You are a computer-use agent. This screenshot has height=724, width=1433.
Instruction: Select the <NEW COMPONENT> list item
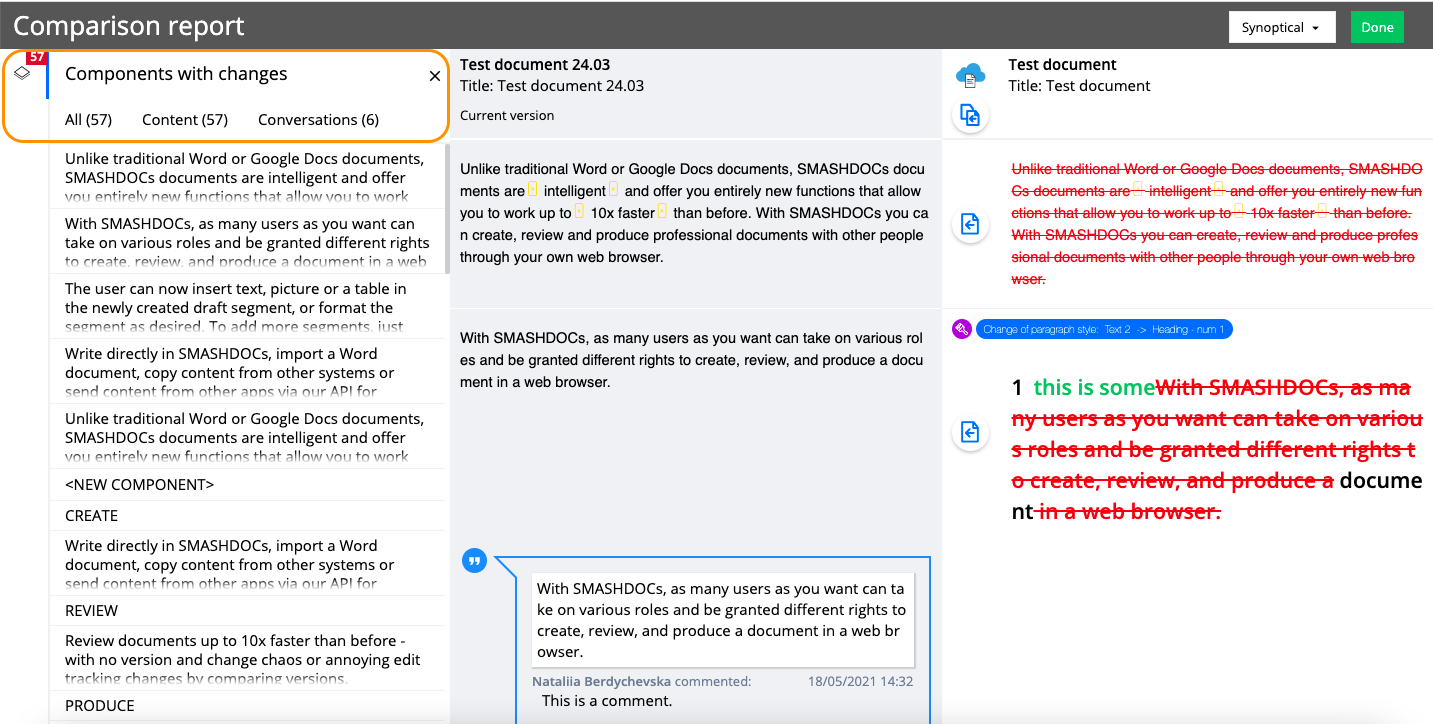pyautogui.click(x=247, y=485)
